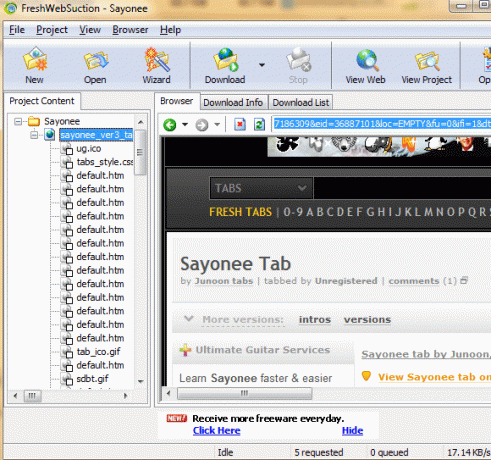
Task: Open the intros versions link
Action: tap(315, 319)
